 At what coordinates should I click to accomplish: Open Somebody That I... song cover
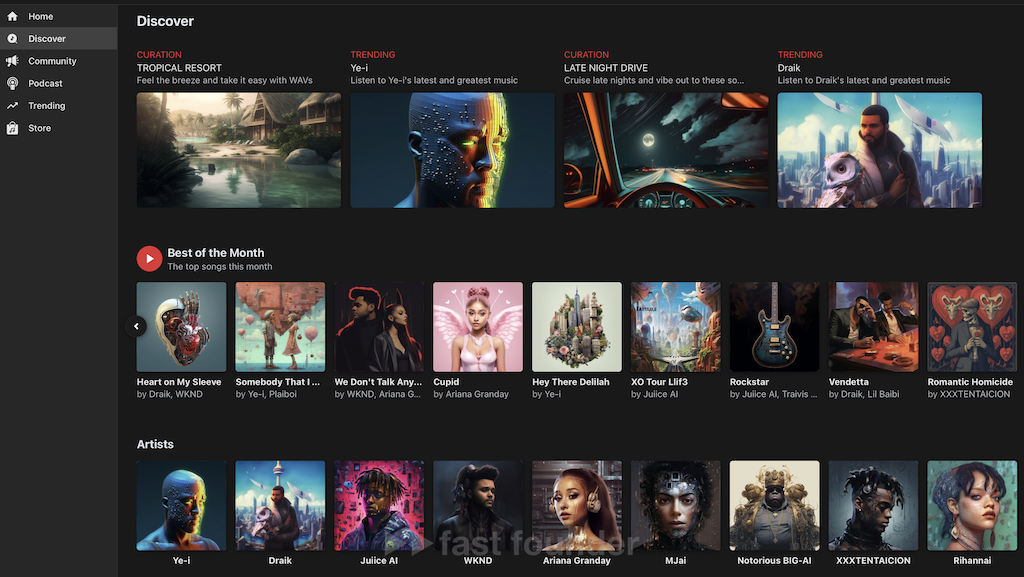point(280,327)
